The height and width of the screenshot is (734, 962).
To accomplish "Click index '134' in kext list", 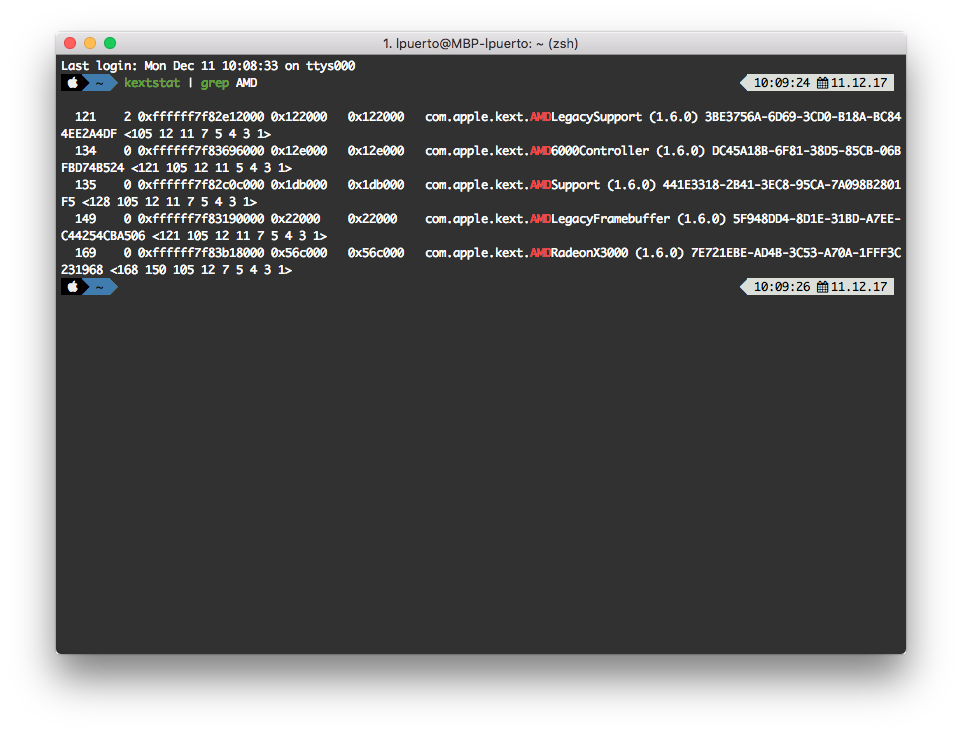I will tap(85, 150).
